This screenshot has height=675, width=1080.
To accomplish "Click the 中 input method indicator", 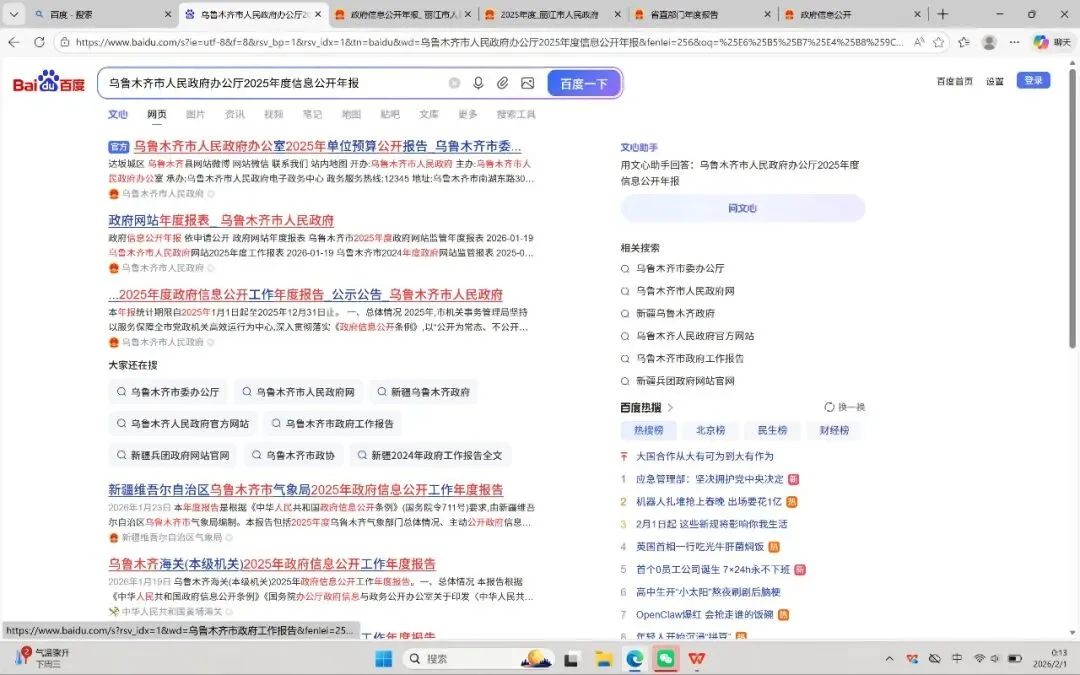I will click(x=957, y=659).
